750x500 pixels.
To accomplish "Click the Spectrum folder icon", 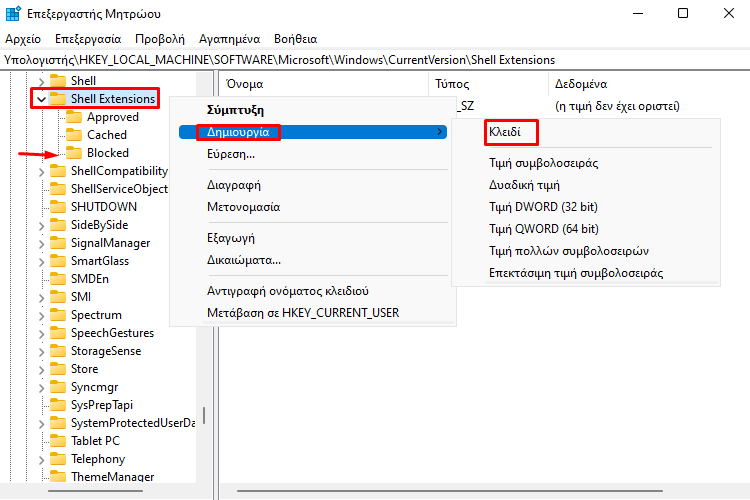I will click(58, 315).
